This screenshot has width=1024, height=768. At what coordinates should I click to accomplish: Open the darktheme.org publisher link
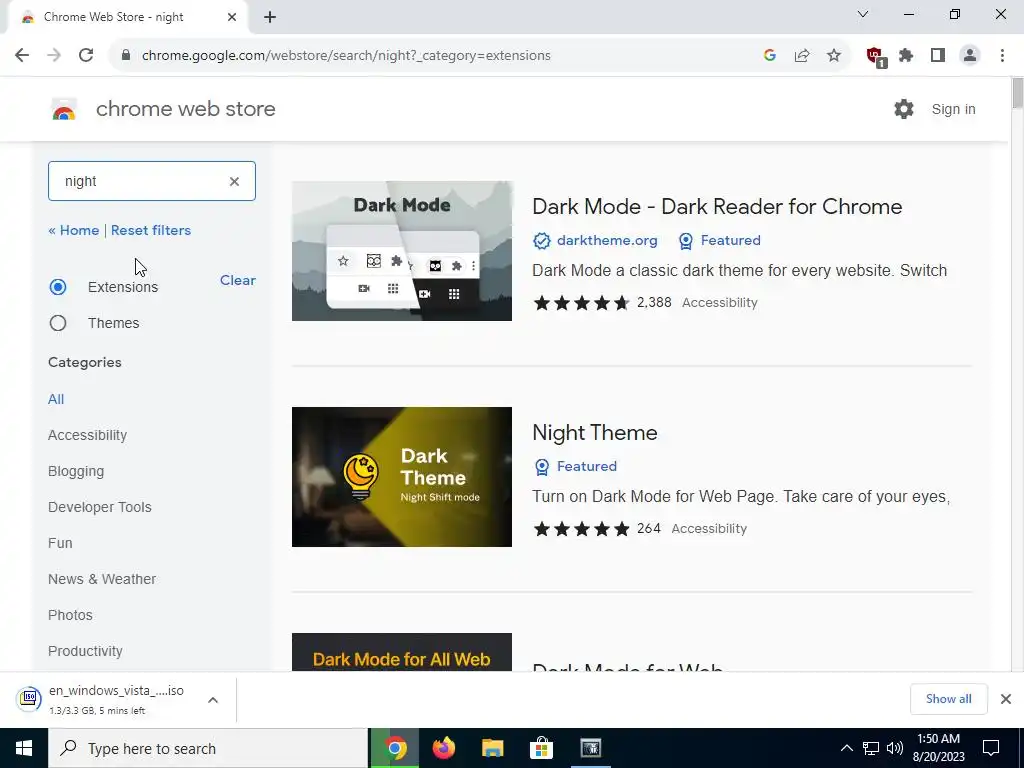click(x=607, y=240)
